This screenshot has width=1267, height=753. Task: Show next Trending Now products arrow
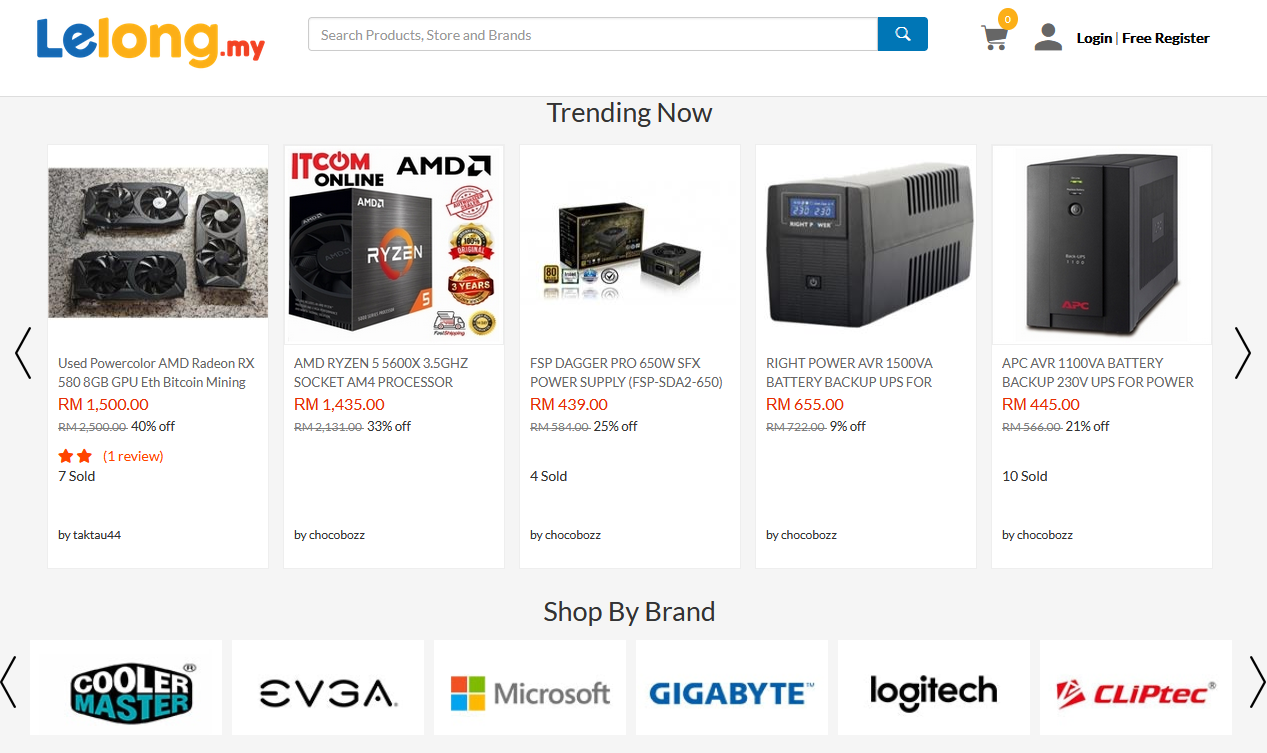1242,353
